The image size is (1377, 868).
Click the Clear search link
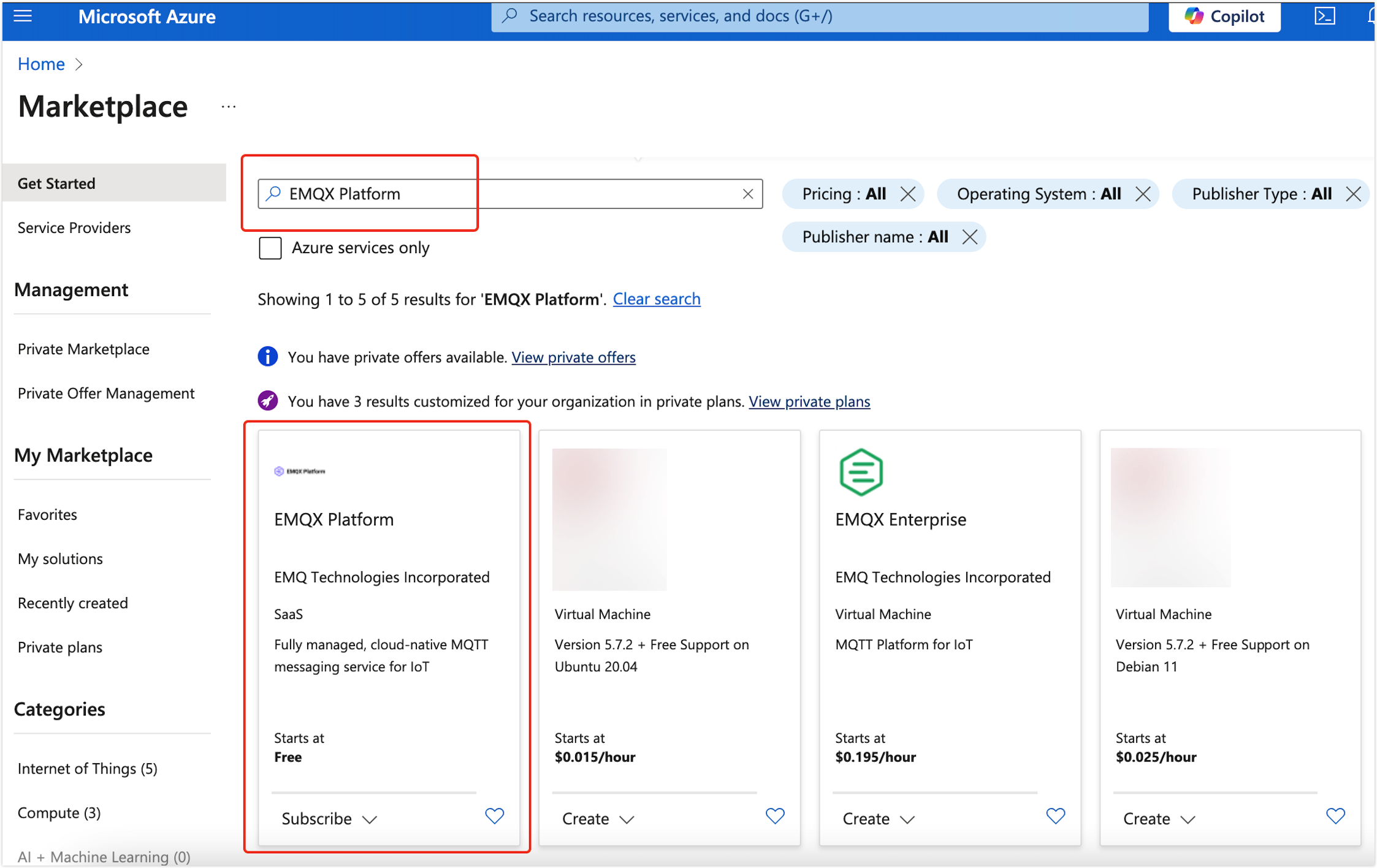[x=656, y=299]
